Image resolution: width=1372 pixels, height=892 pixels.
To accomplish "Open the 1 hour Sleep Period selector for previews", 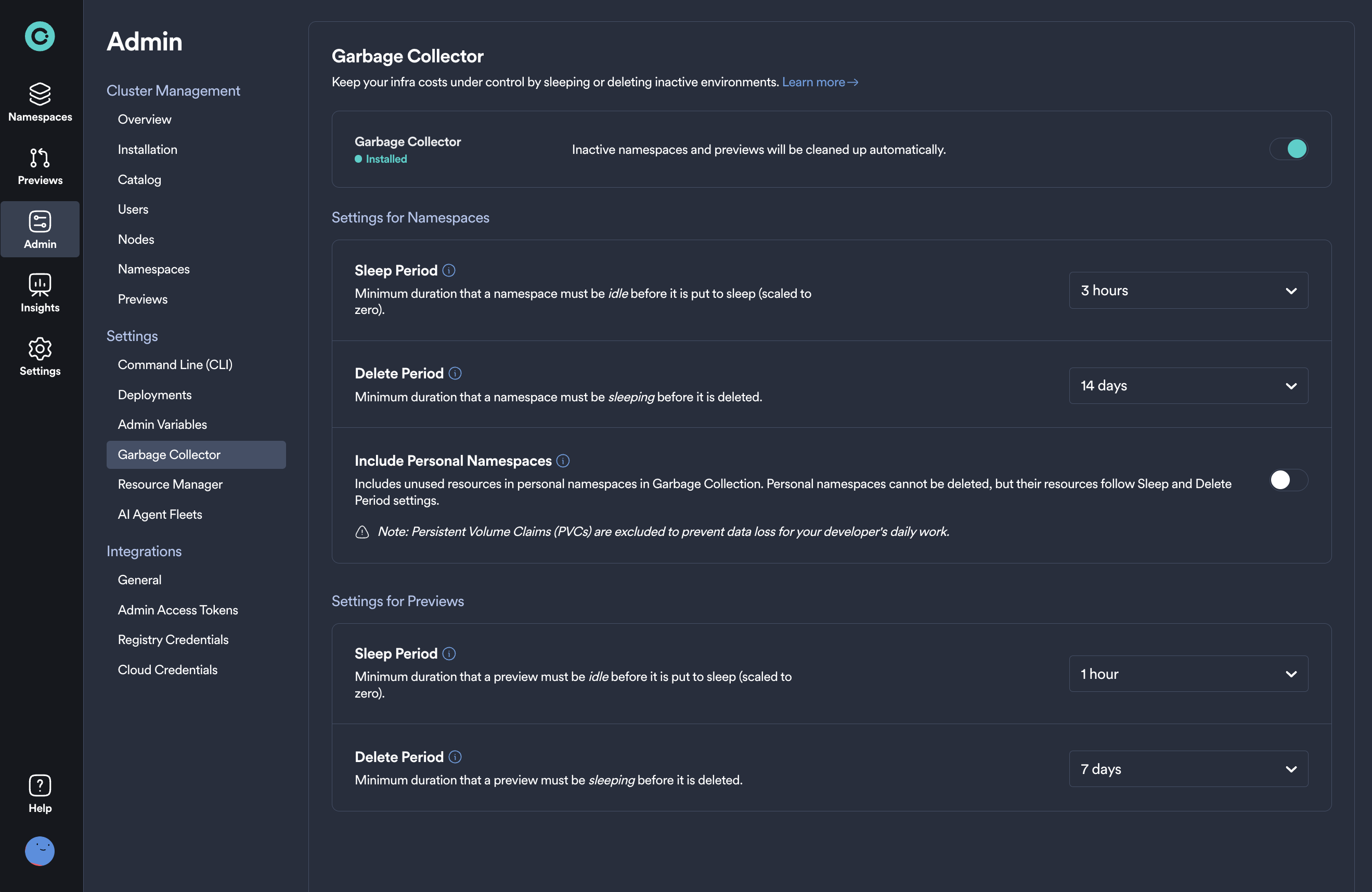I will pos(1188,673).
